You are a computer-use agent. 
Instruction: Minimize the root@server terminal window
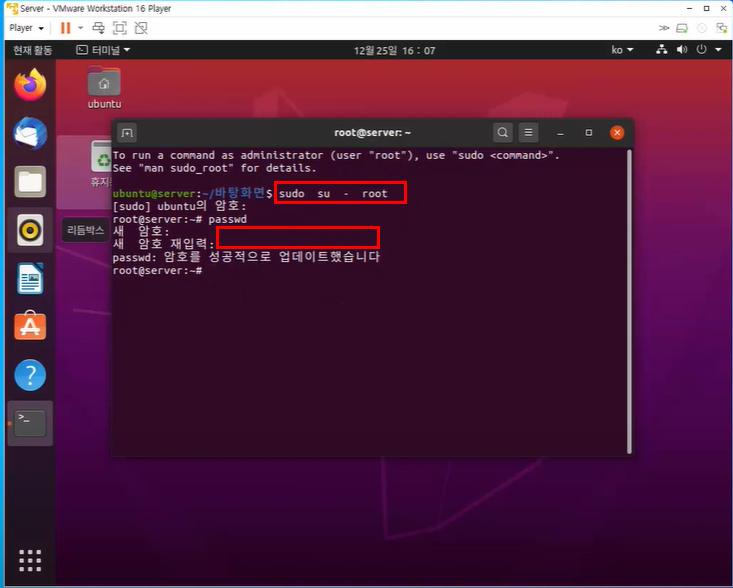(x=561, y=133)
